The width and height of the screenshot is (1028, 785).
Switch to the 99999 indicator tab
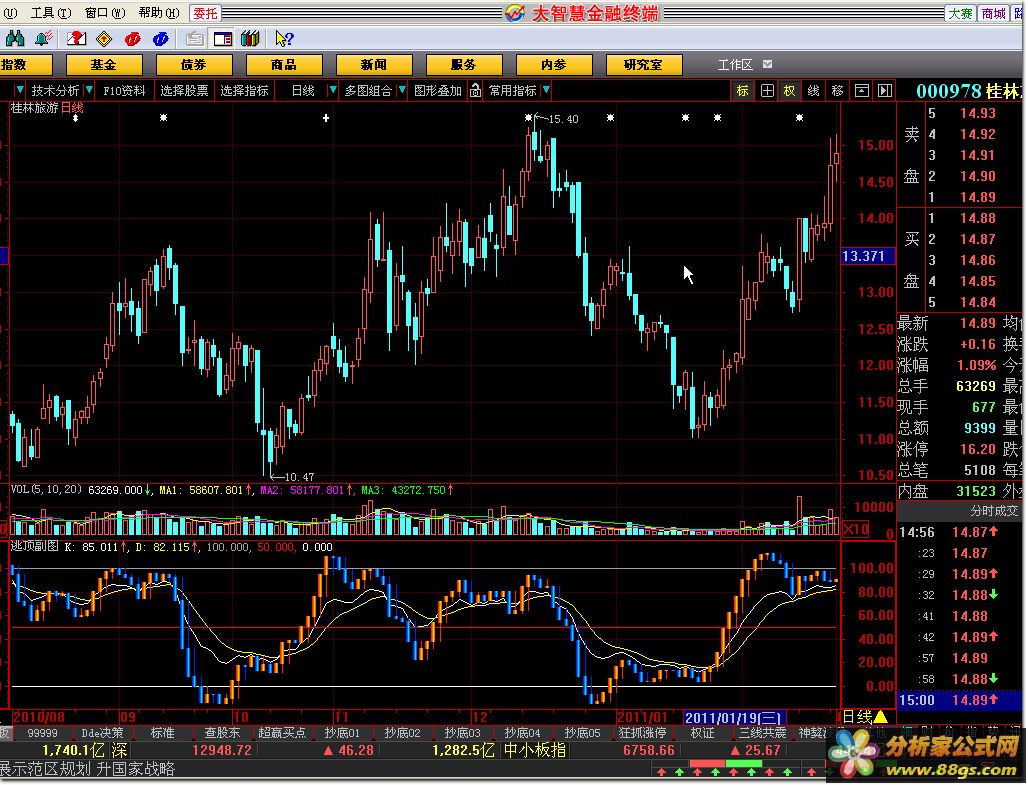(x=43, y=733)
